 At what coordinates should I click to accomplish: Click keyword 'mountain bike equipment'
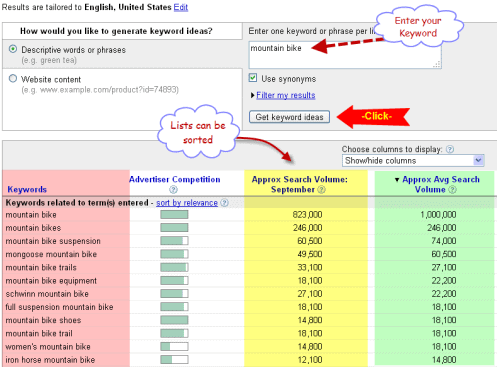[51, 281]
